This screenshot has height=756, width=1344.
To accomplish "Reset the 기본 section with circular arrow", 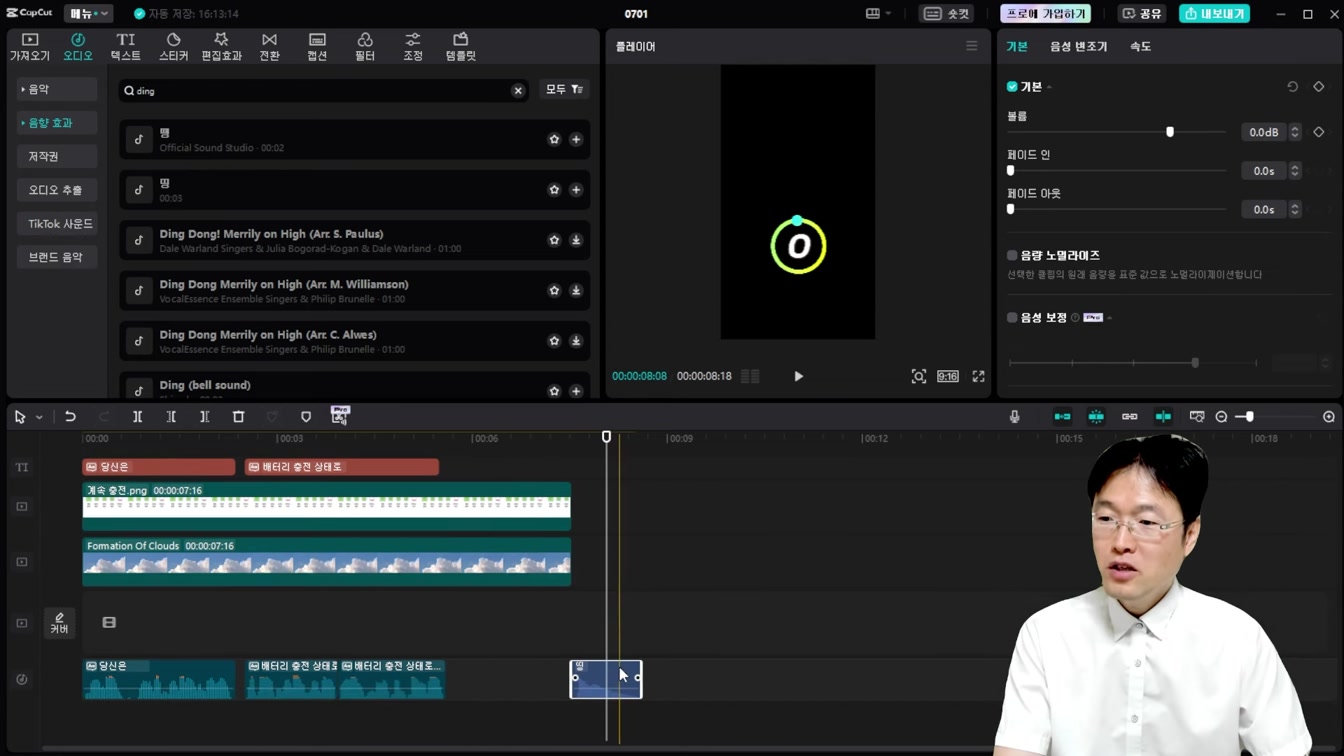I will [1293, 87].
